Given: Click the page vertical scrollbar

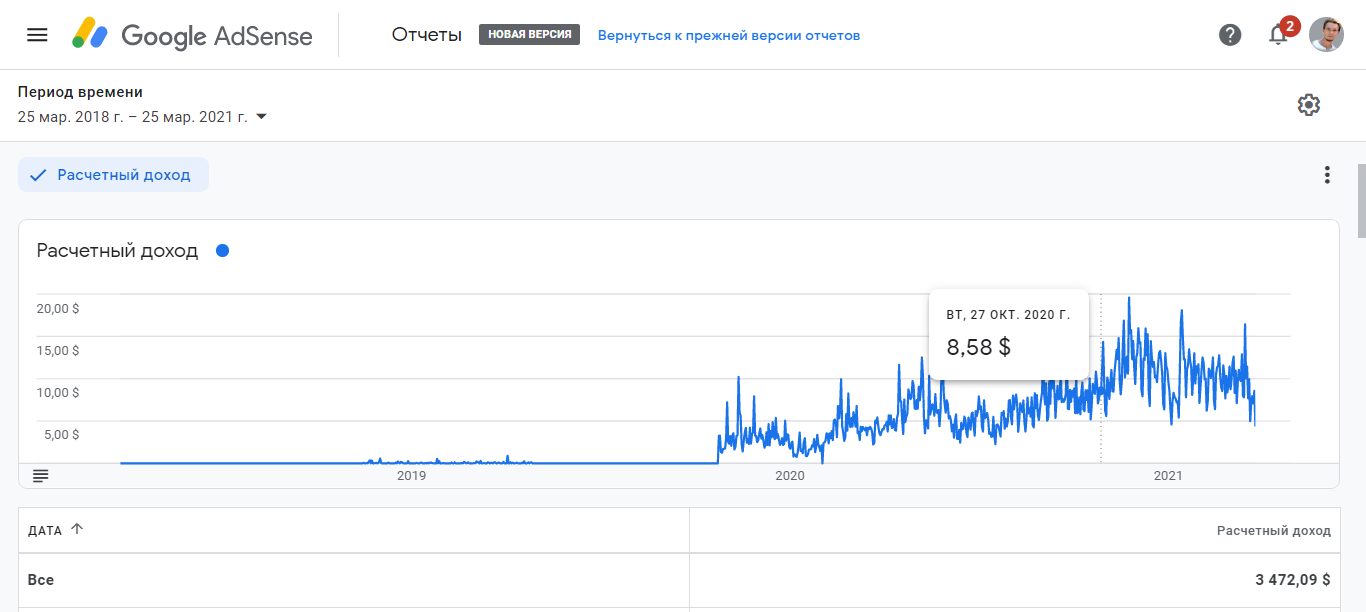Looking at the screenshot, I should (1360, 200).
